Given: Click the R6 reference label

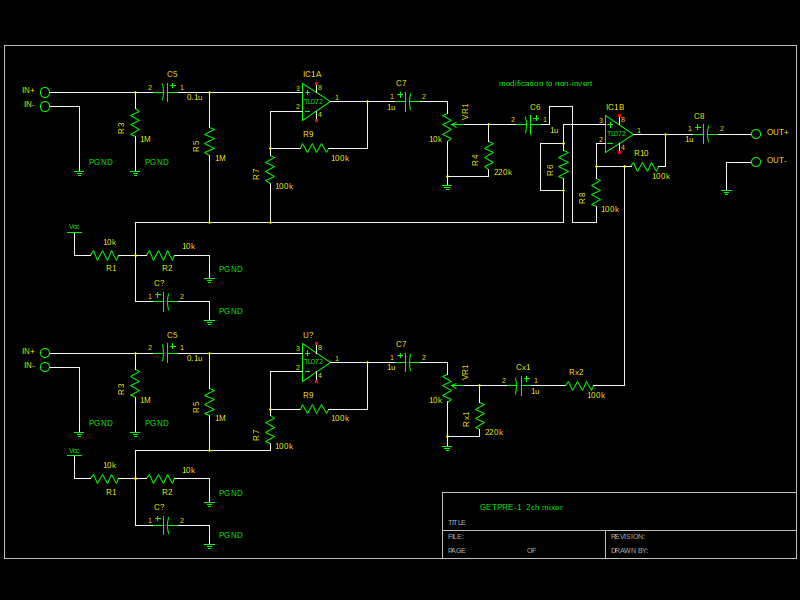Looking at the screenshot, I should pyautogui.click(x=550, y=170).
